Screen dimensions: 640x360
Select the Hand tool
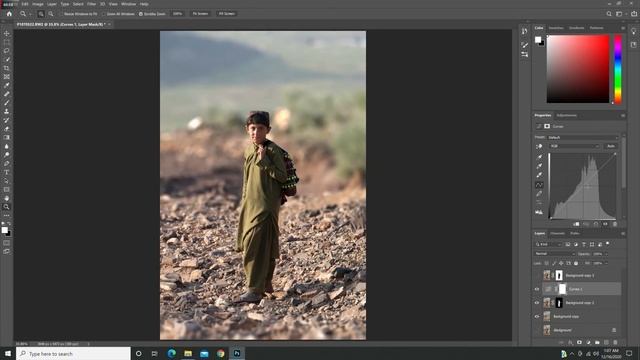tap(7, 198)
